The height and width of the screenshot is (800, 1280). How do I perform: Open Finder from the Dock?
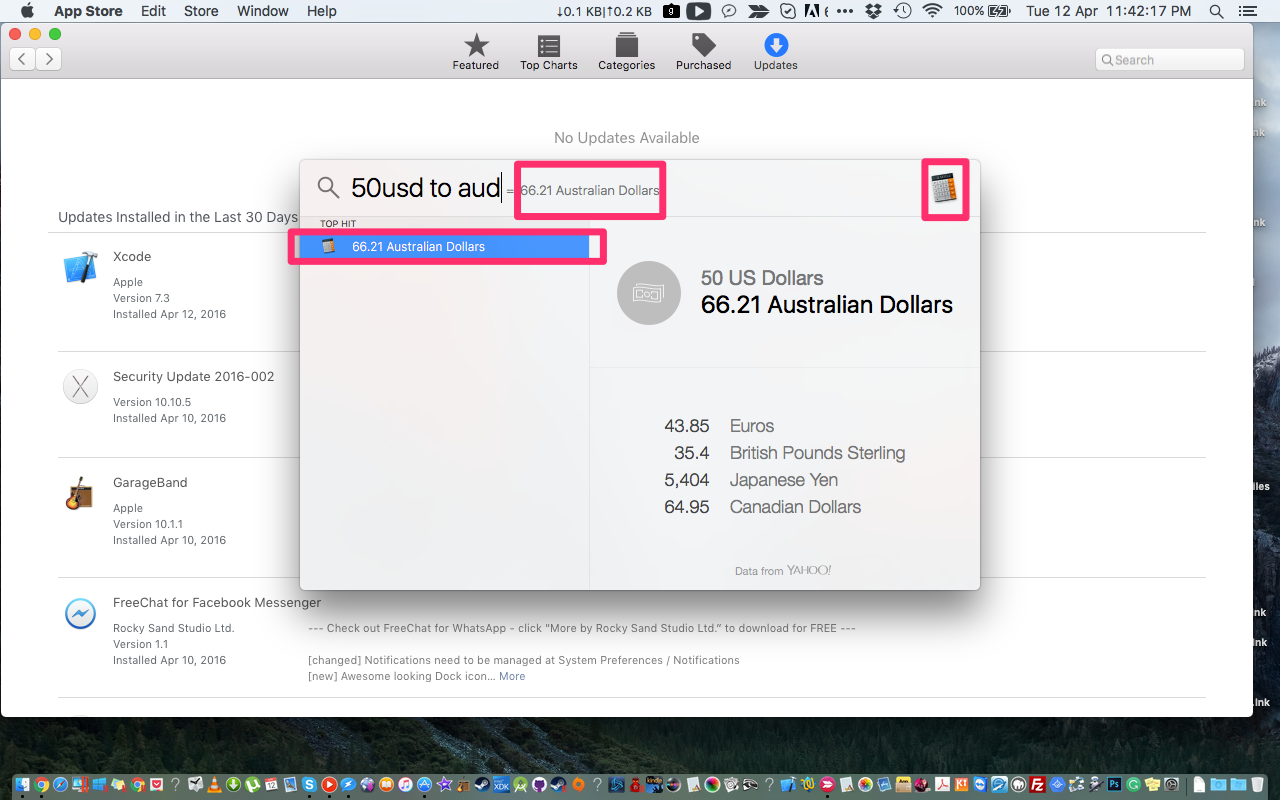(x=22, y=785)
